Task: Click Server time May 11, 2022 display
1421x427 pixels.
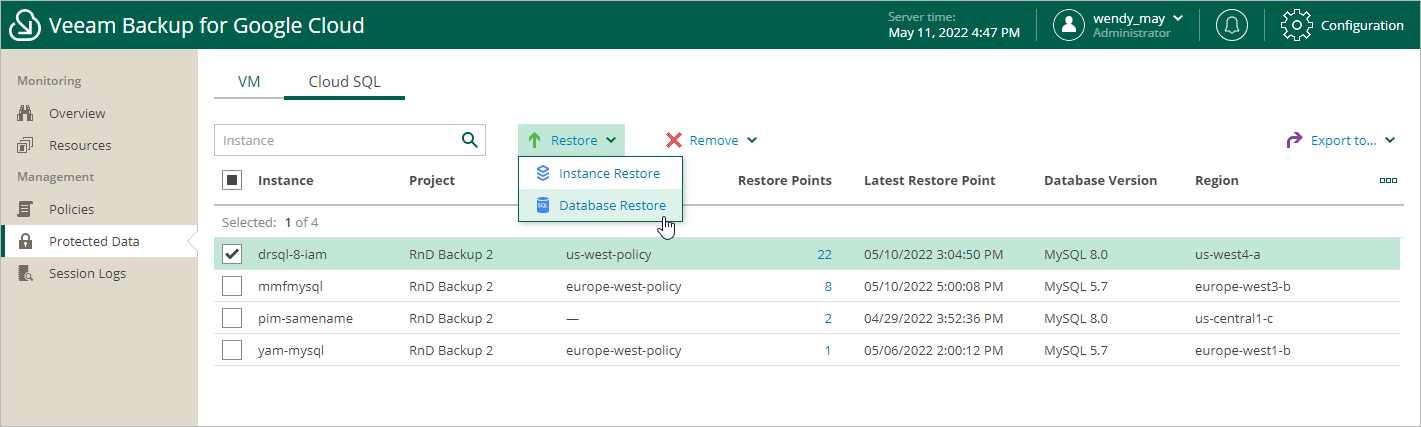Action: pos(954,25)
